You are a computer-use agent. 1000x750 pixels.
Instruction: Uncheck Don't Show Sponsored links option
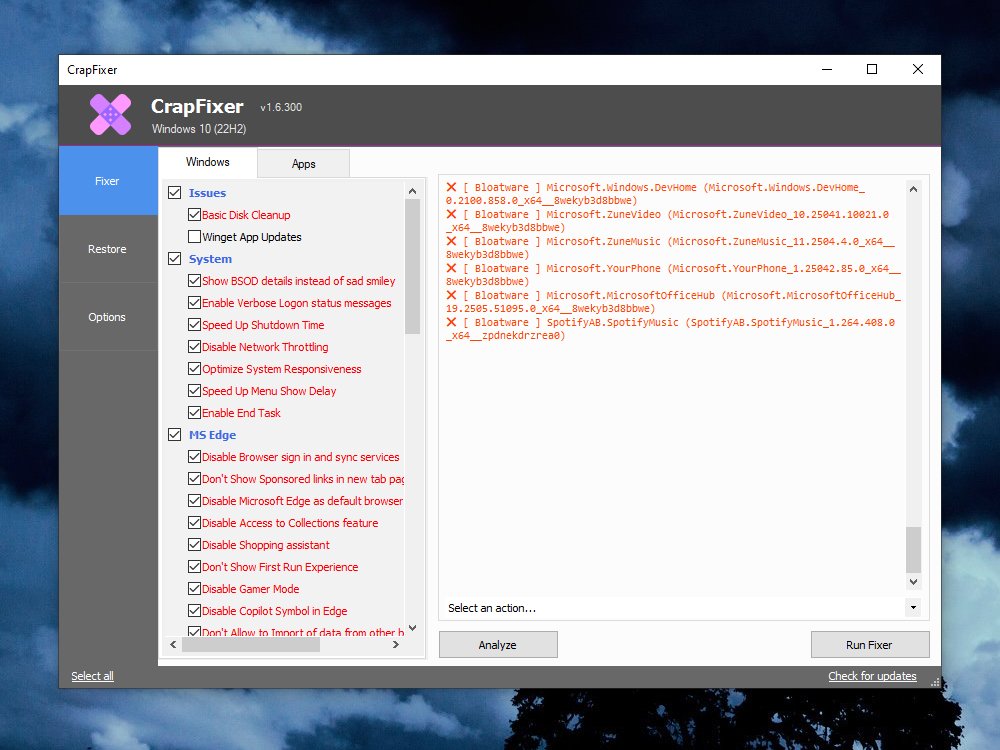(x=195, y=478)
